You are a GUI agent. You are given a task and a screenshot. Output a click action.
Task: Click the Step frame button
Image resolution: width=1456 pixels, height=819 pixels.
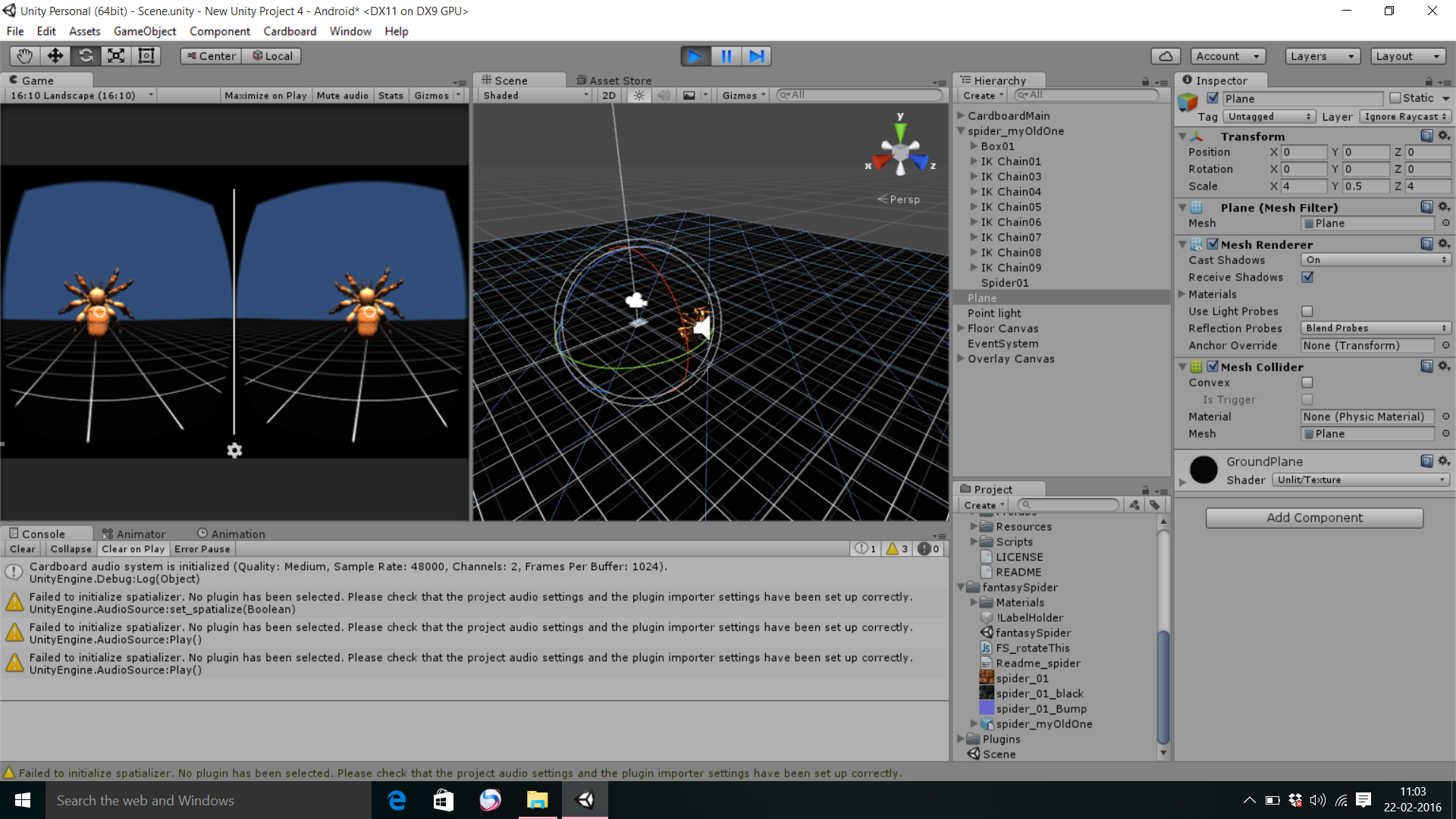click(756, 56)
